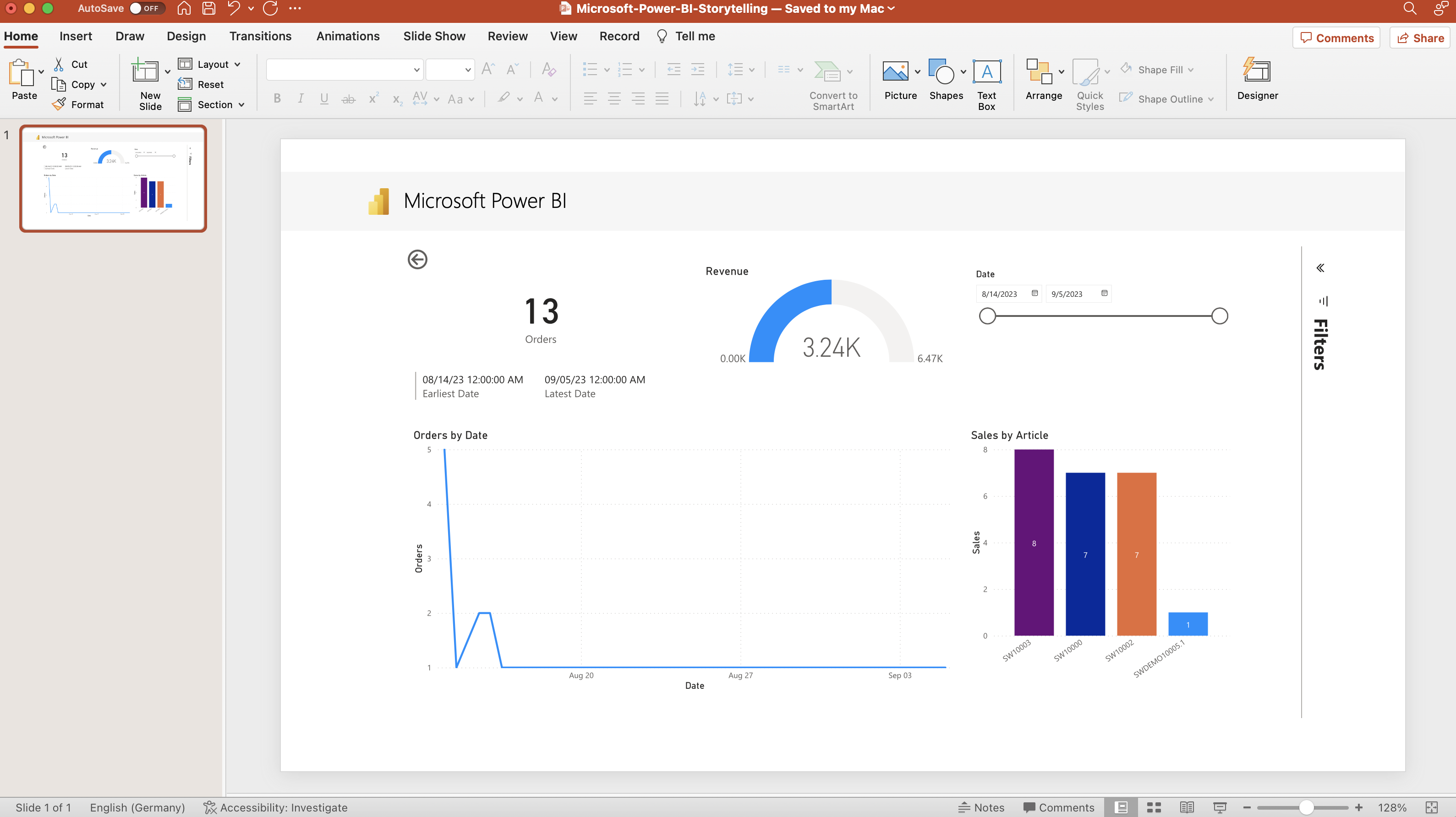This screenshot has width=1456, height=817.
Task: Toggle the Notes pane
Action: (981, 807)
